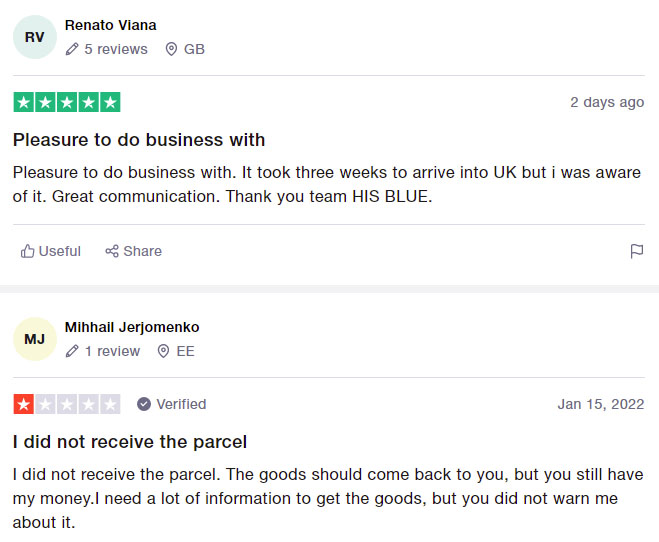Open the review title Pleasure to do business with
The image size is (659, 542).
(139, 140)
